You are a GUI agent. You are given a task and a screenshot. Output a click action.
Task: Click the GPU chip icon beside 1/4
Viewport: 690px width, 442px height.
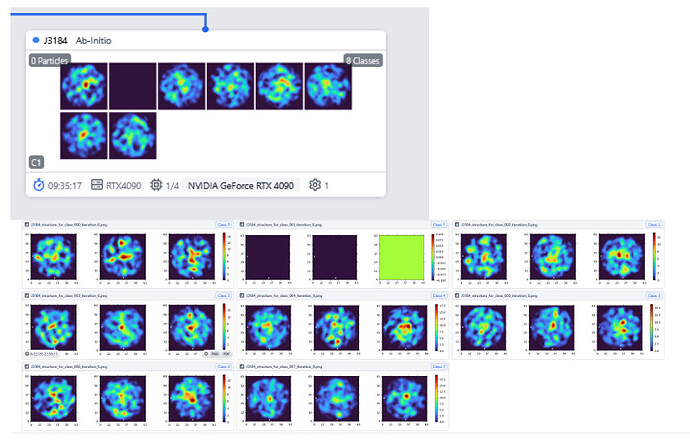pos(156,184)
